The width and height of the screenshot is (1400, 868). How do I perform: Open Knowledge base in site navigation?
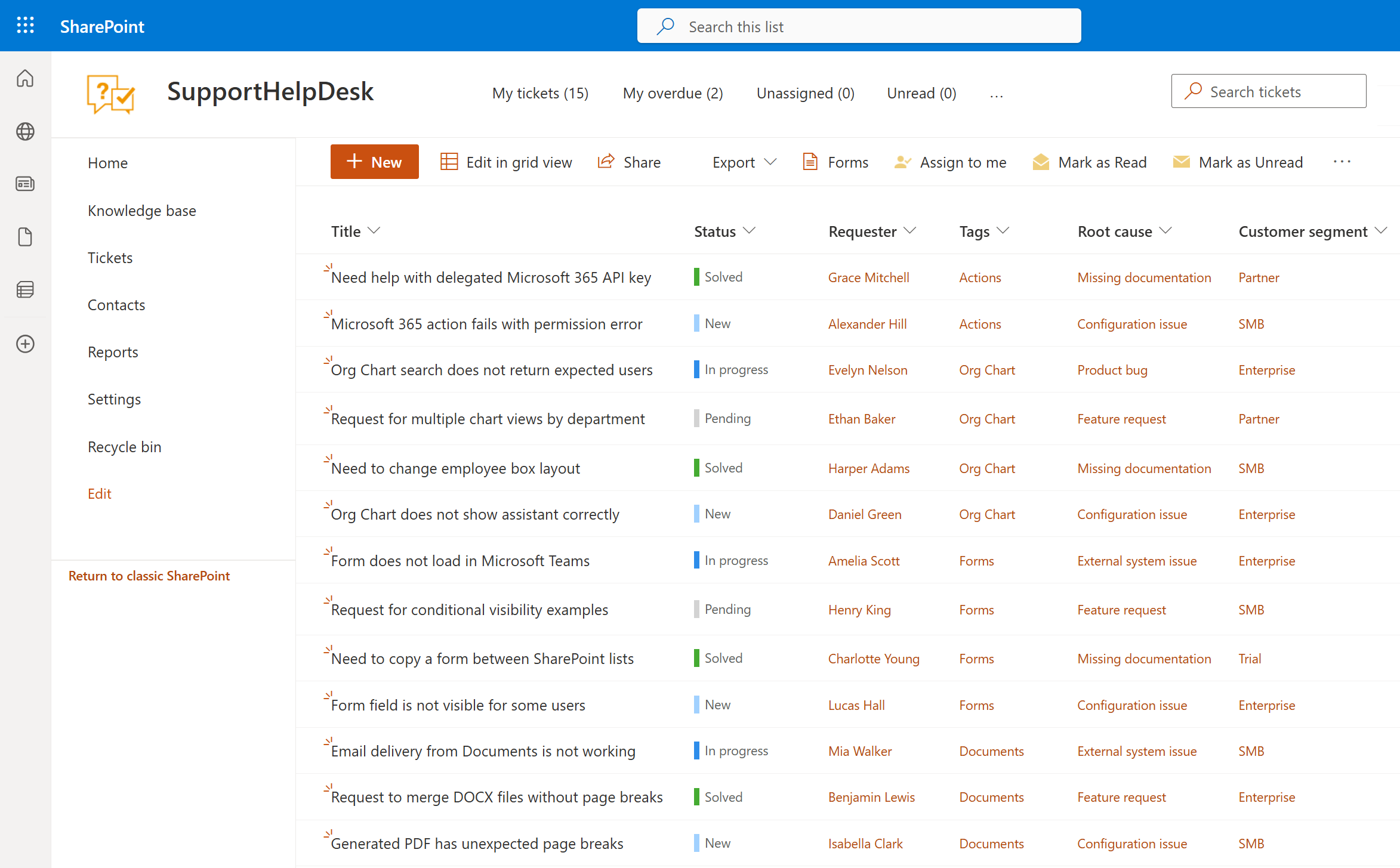pyautogui.click(x=142, y=211)
